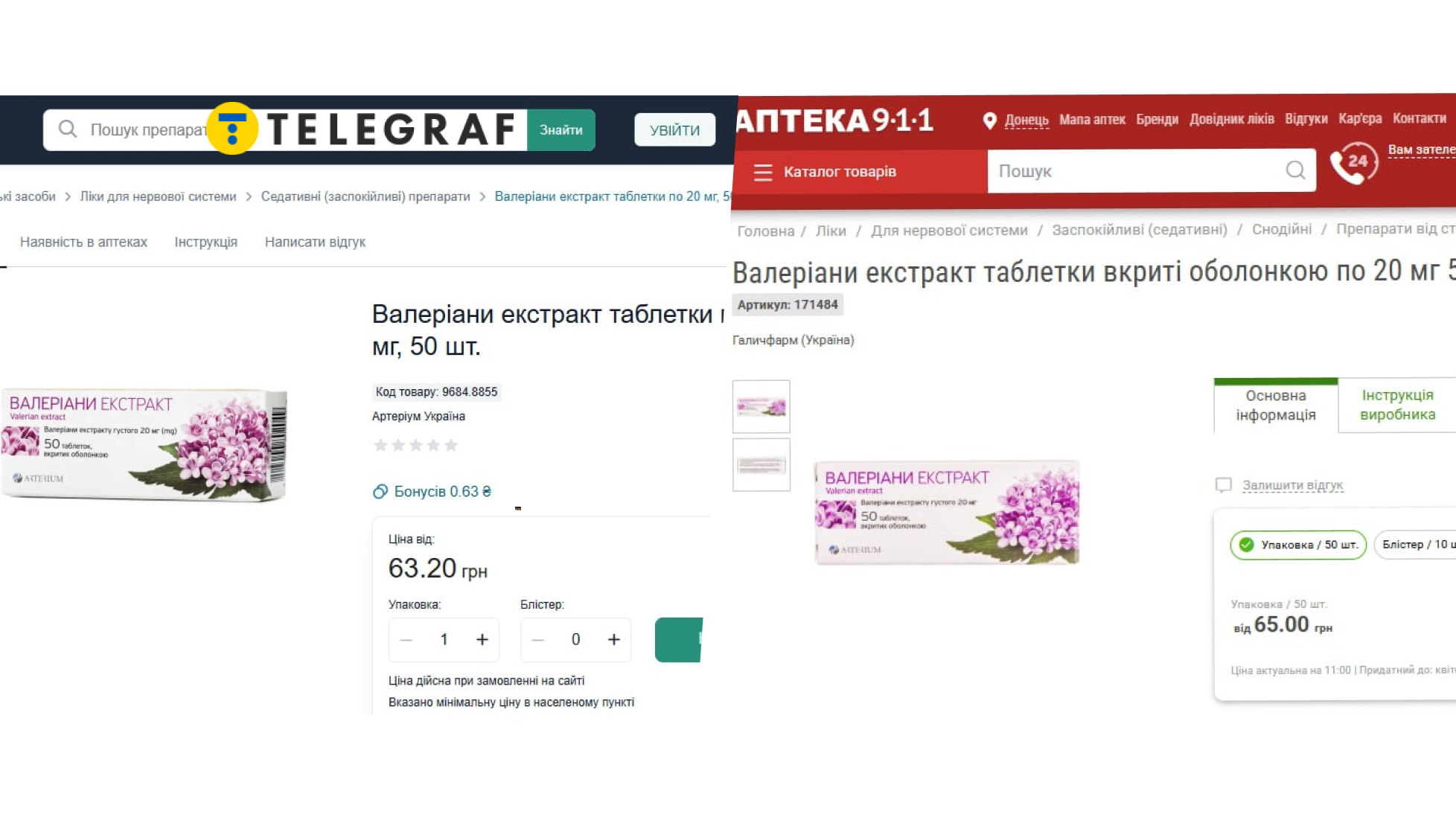1456x840 pixels.
Task: Select the Блістер / 10 packaging option
Action: [1414, 545]
